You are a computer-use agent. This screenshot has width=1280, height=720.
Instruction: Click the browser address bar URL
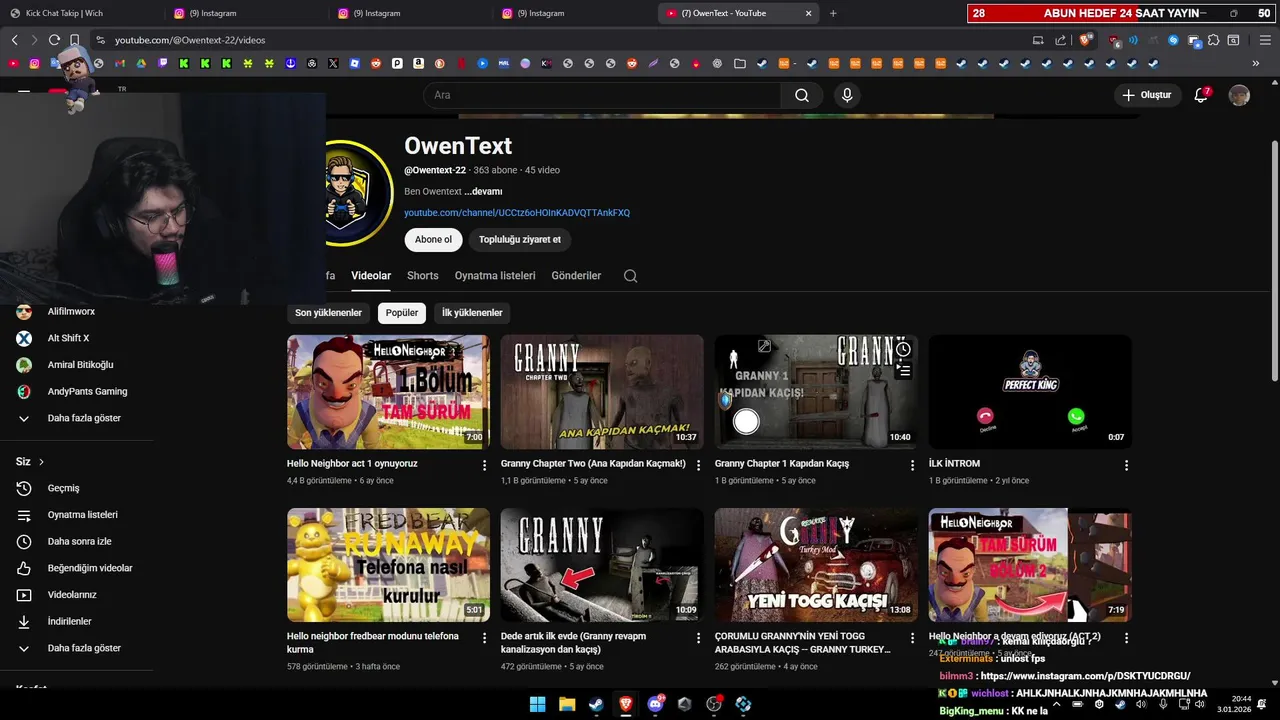(x=190, y=40)
